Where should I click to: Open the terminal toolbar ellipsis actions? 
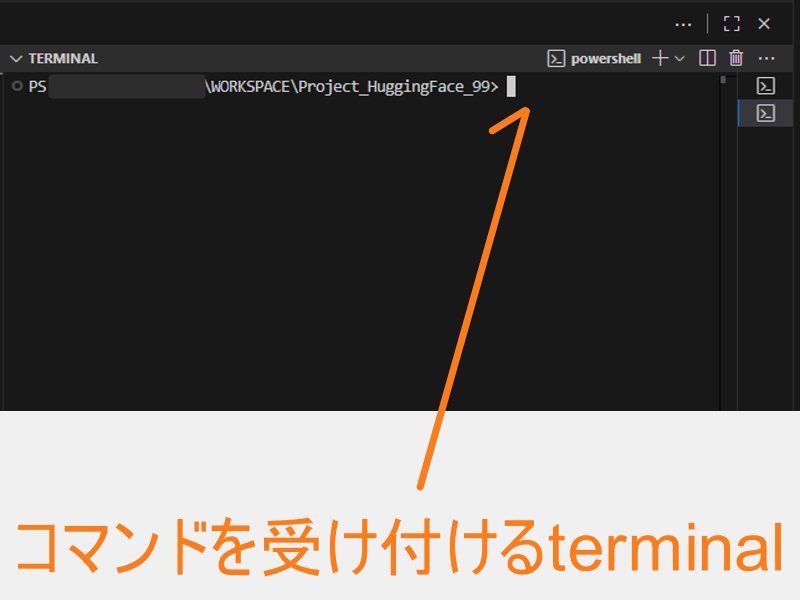tap(767, 58)
